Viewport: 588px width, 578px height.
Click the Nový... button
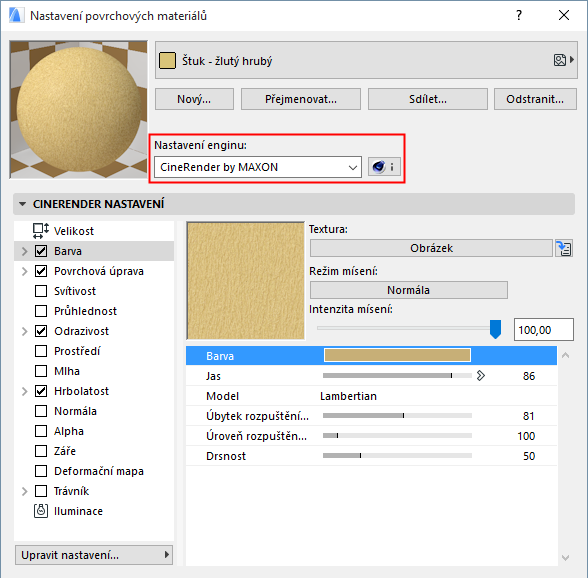click(194, 99)
